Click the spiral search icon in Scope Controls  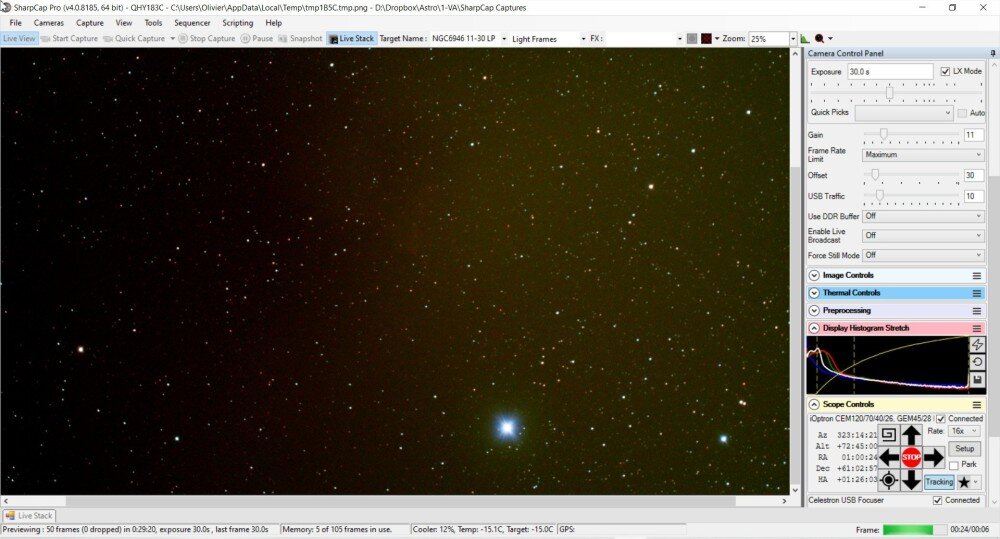[x=888, y=435]
